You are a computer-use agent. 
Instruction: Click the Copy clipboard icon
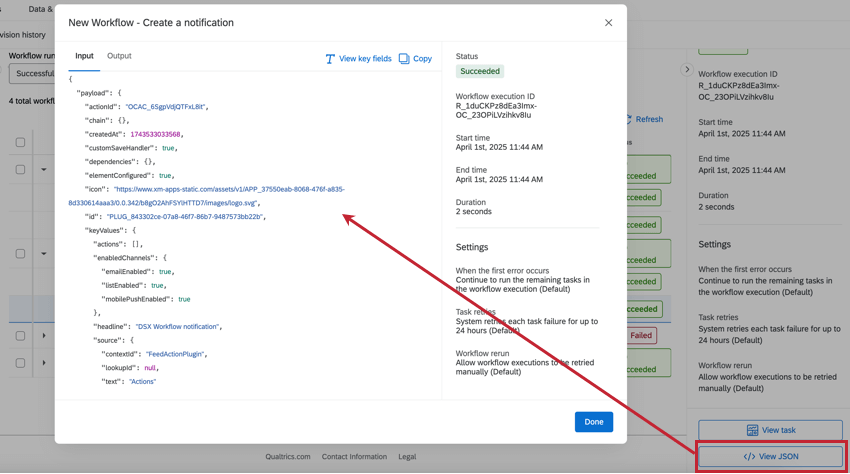(404, 59)
